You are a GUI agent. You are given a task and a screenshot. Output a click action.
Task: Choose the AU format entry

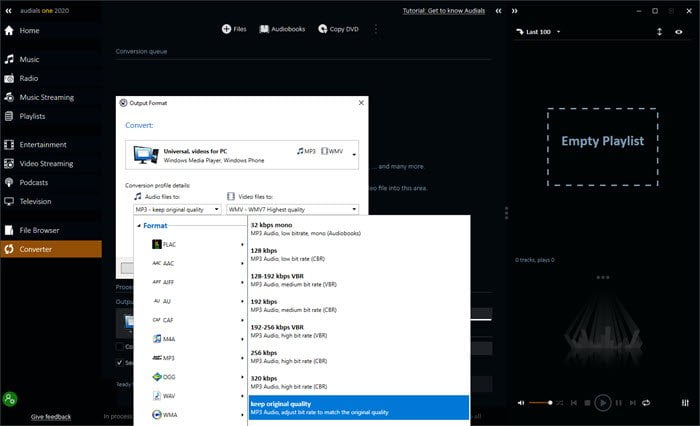click(x=191, y=301)
